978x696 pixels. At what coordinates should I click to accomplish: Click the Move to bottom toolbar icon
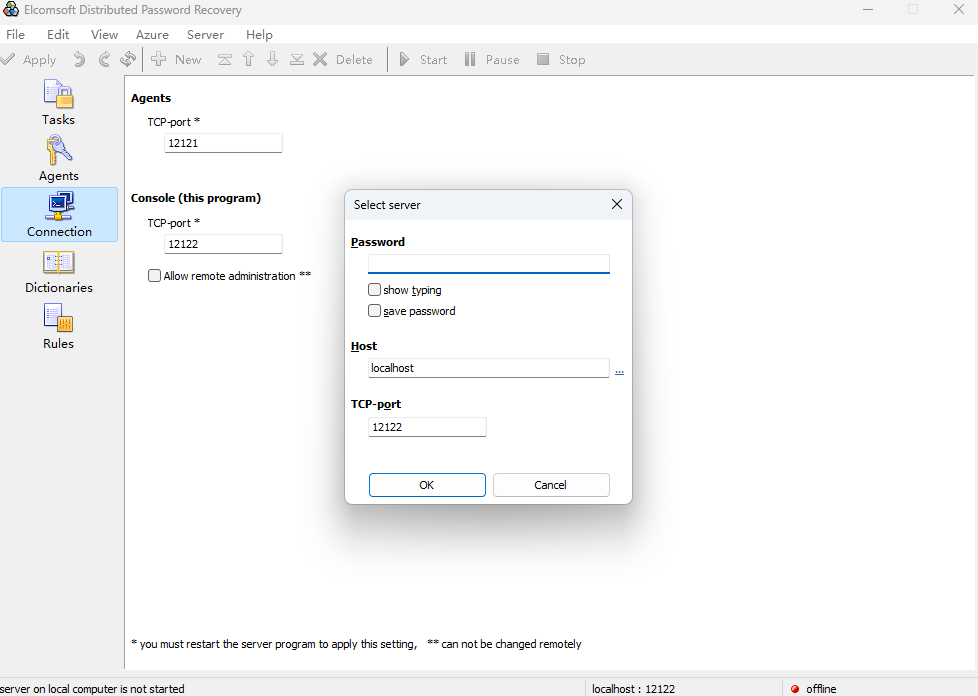(x=296, y=59)
